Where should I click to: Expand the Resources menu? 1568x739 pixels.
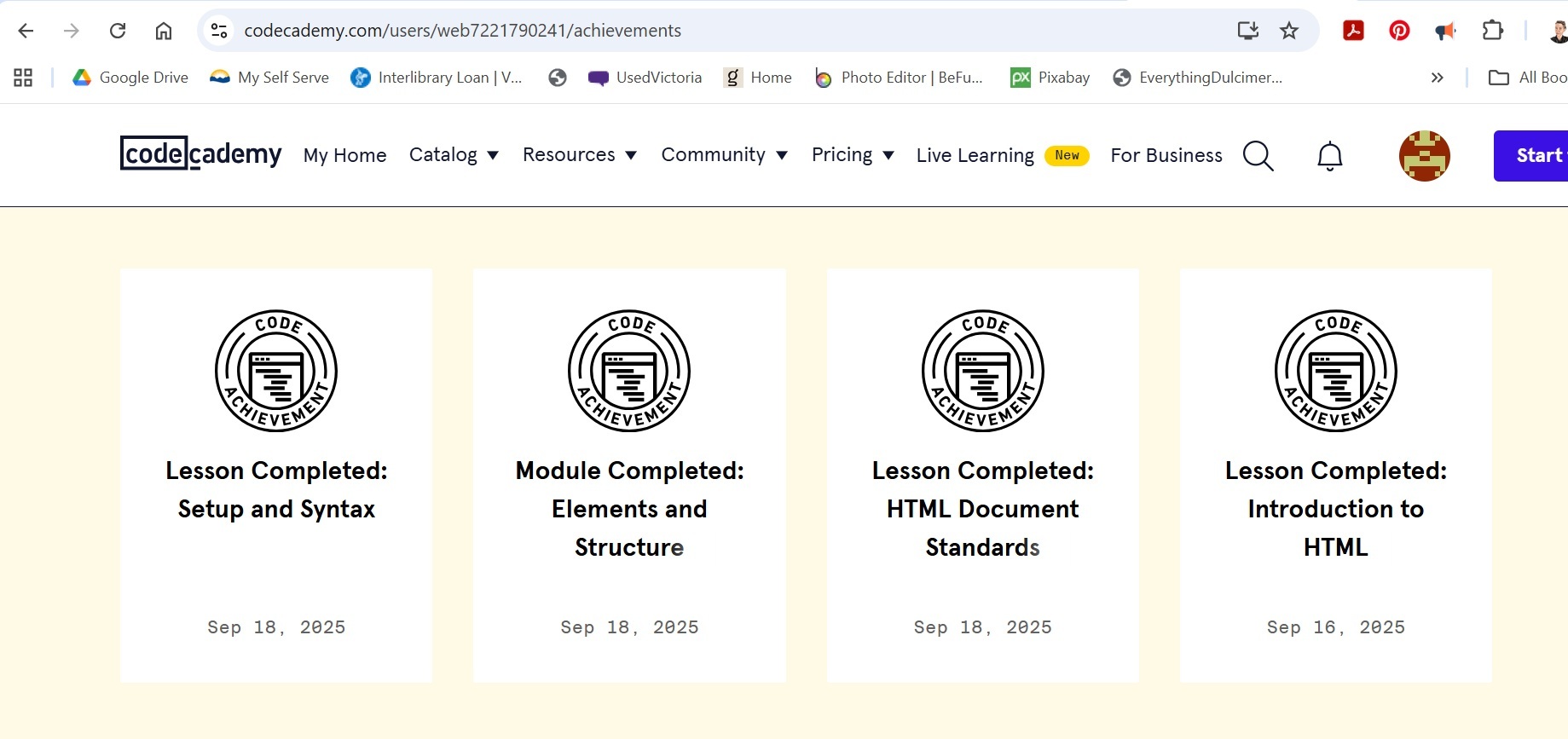(580, 155)
